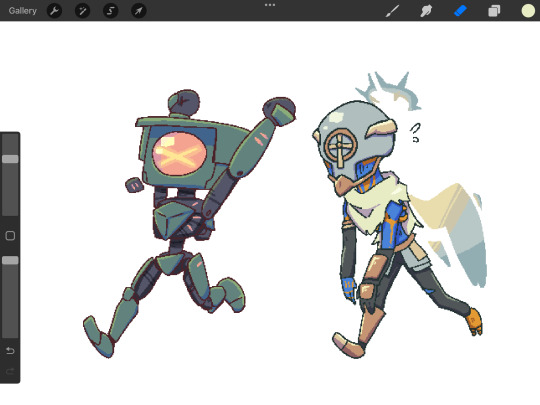540x405 pixels.
Task: Select the Smudge tool
Action: (x=426, y=11)
